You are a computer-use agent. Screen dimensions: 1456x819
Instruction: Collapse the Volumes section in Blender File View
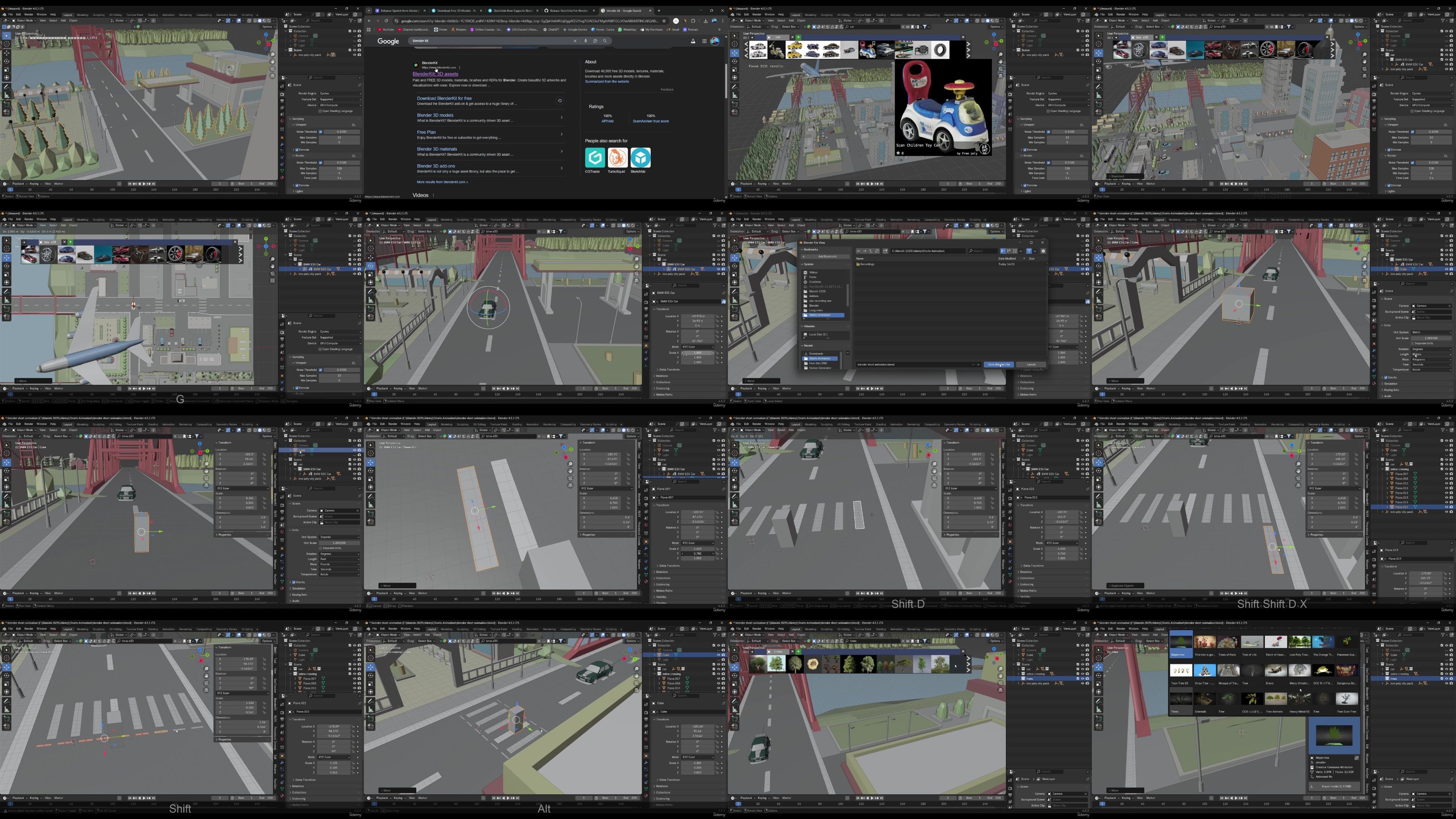[x=802, y=327]
